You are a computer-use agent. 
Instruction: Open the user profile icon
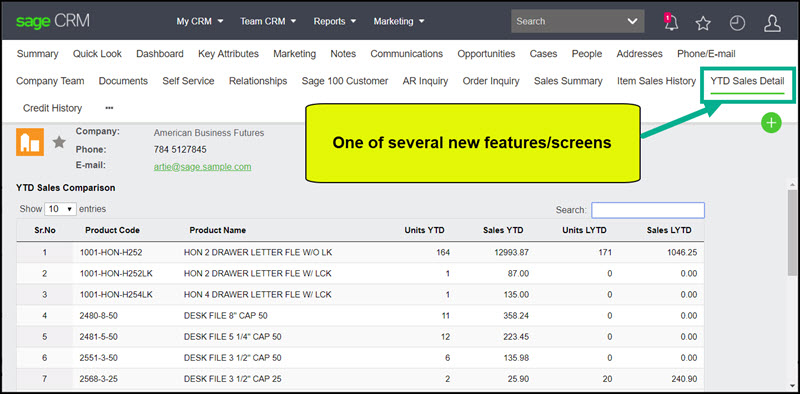772,23
